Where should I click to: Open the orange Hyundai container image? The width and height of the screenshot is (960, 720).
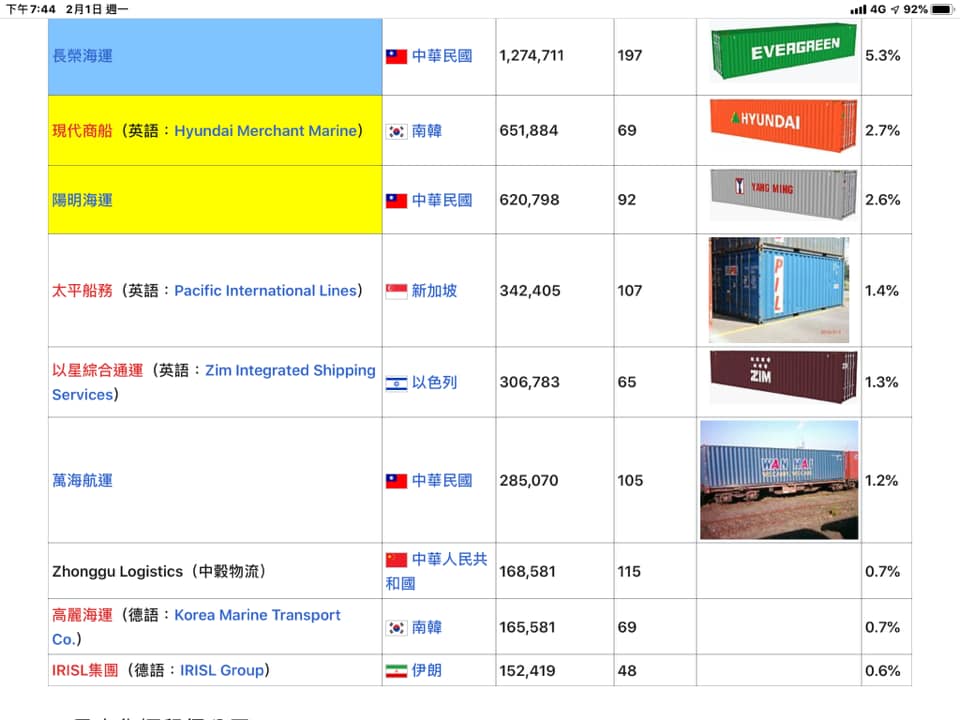[x=784, y=126]
